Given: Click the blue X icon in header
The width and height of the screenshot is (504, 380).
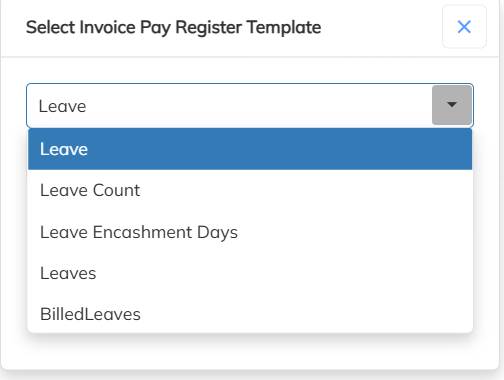Looking at the screenshot, I should 464,27.
